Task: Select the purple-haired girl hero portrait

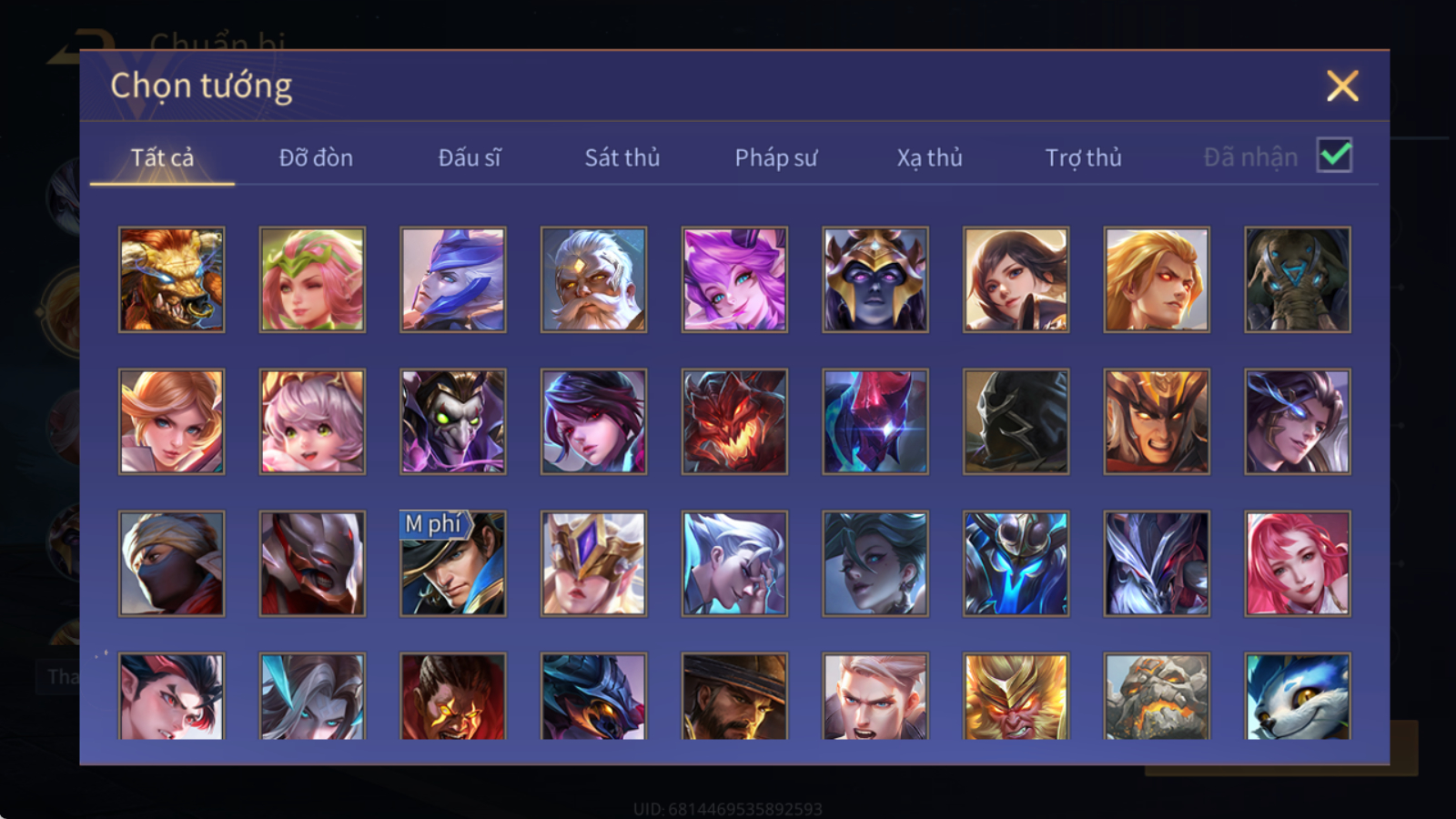Action: point(734,279)
